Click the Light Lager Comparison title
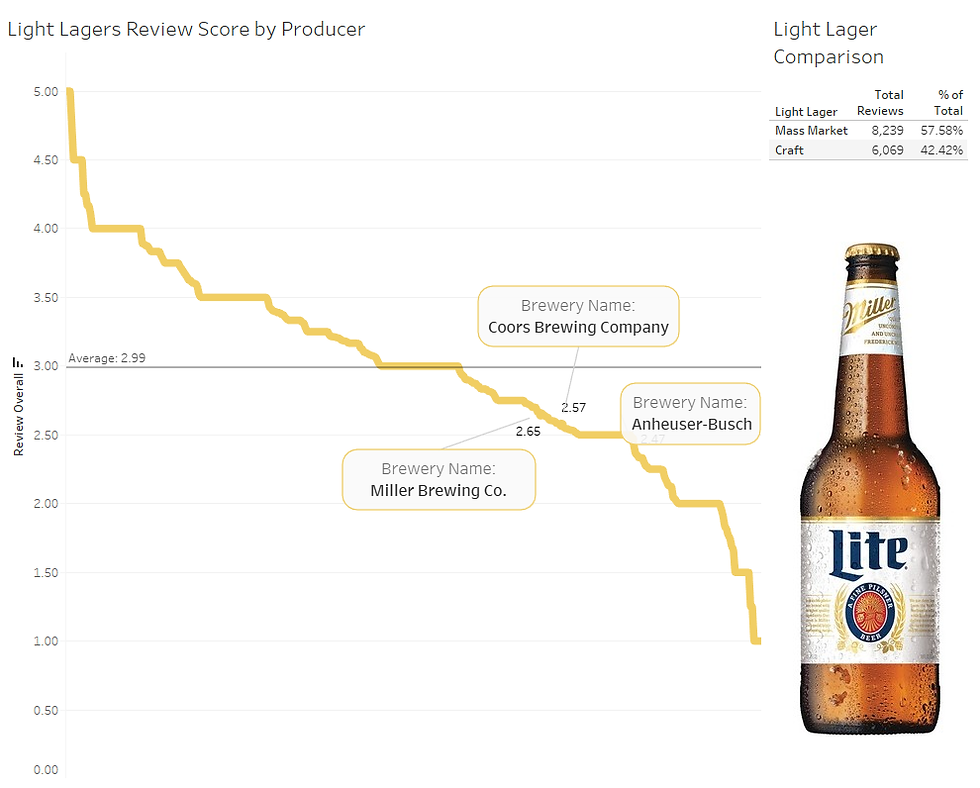 828,43
